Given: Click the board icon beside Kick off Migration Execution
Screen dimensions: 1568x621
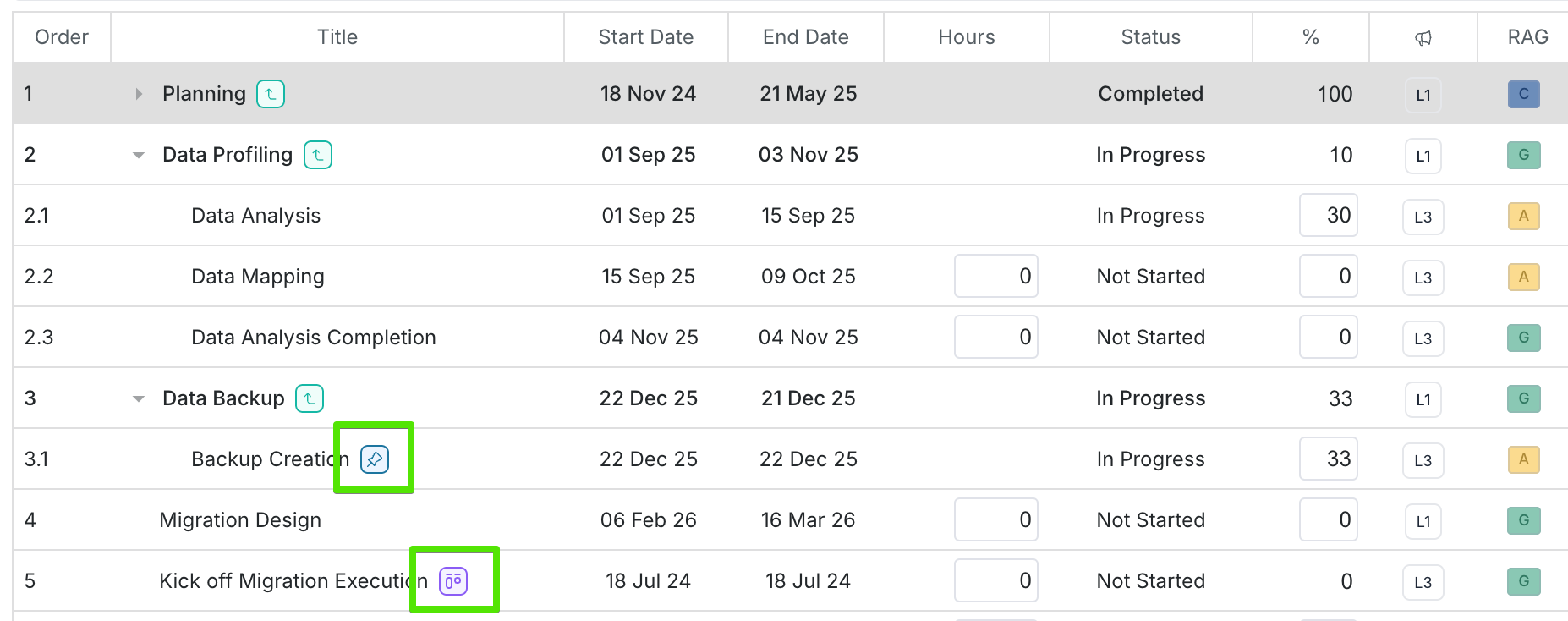Looking at the screenshot, I should [x=453, y=581].
